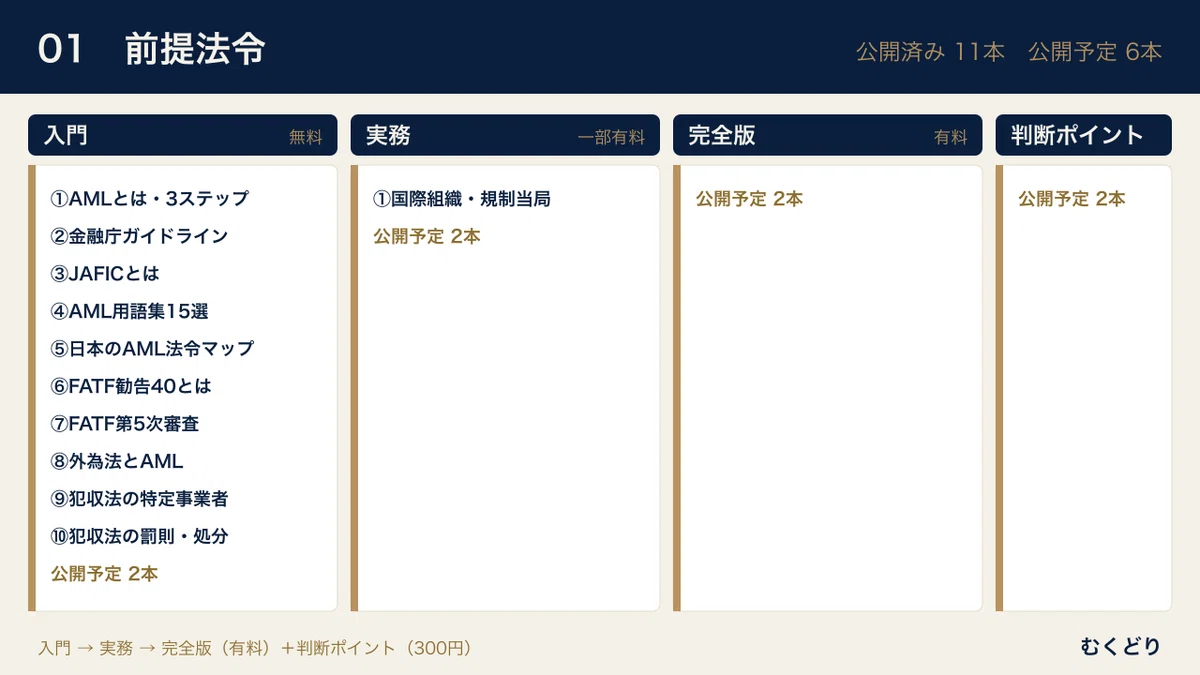1200x675 pixels.
Task: Click the 無料 label on 入門 header
Action: [x=306, y=138]
